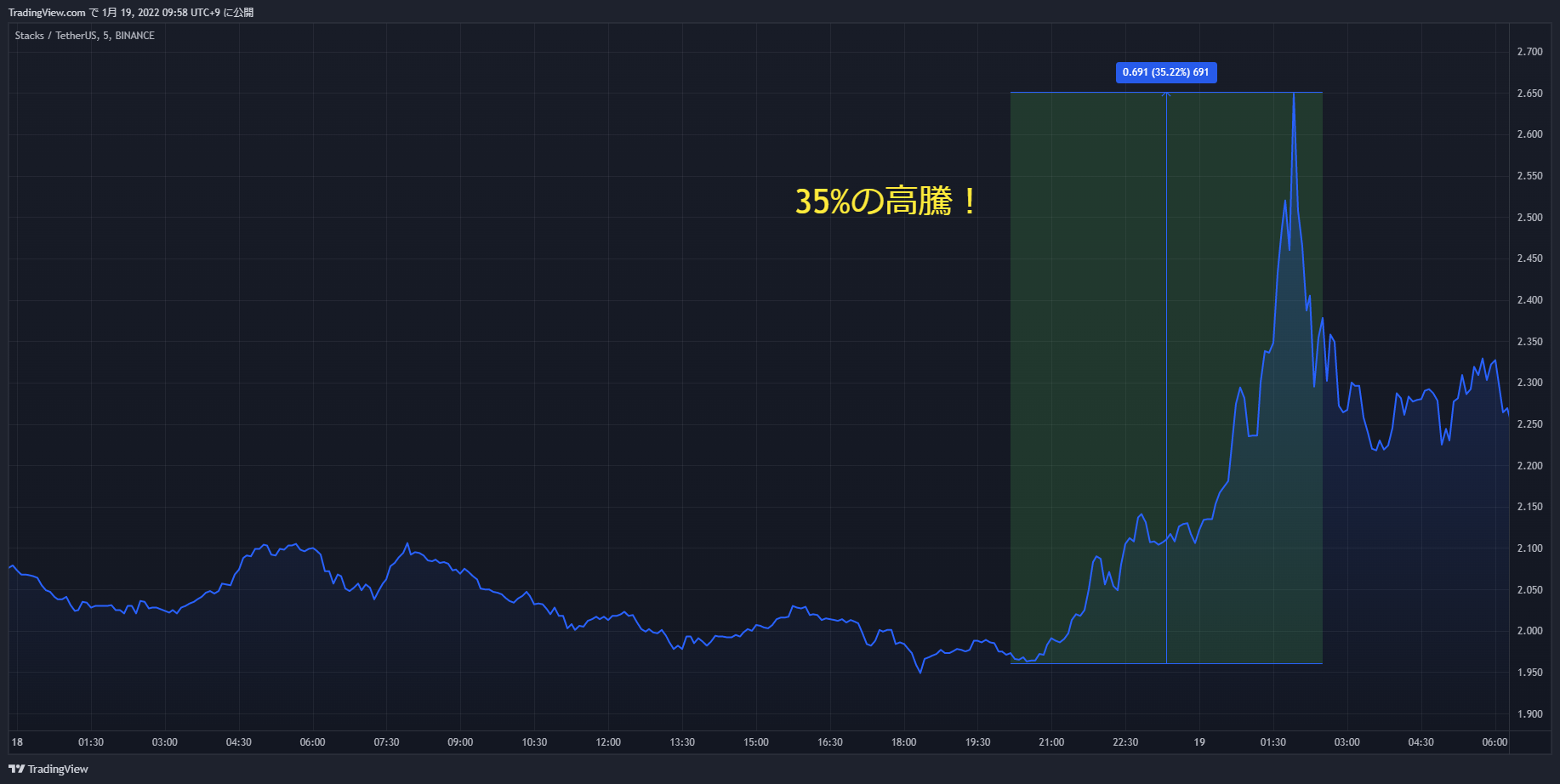The height and width of the screenshot is (784, 1560).
Task: Click the arrowhead atop the vertical measurement line
Action: [x=1166, y=94]
